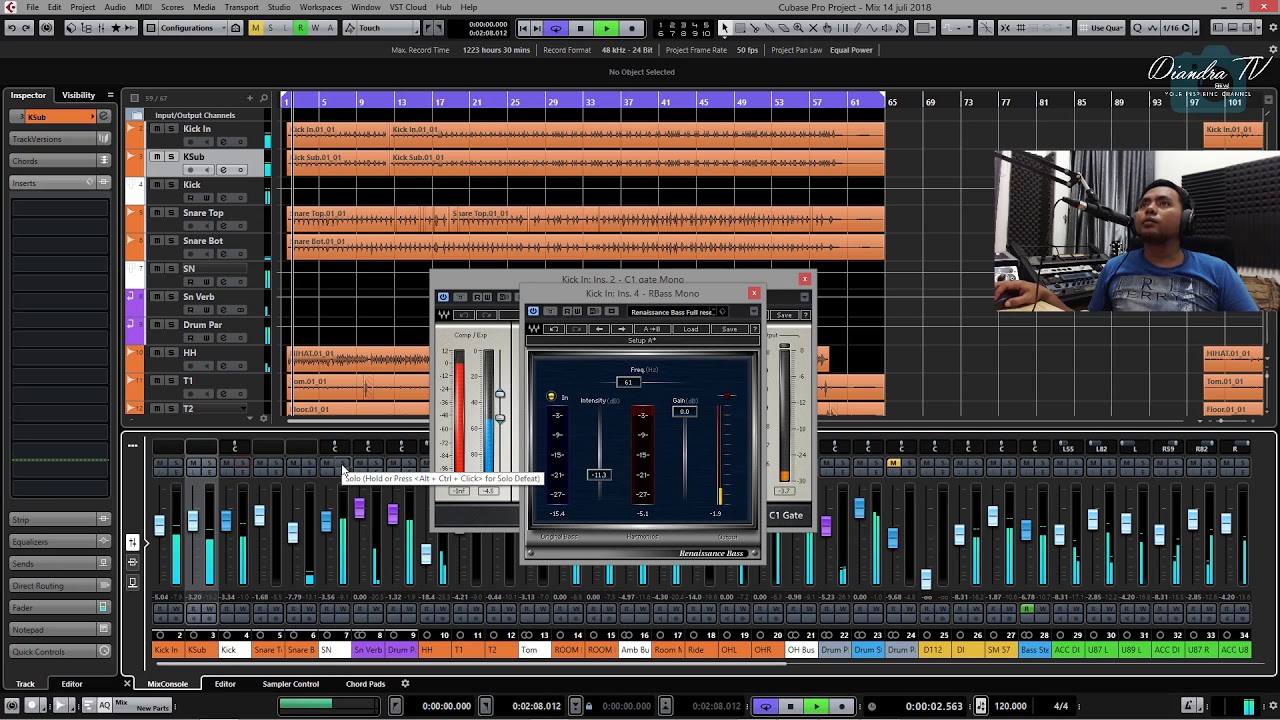
Task: Click RBass Save button
Action: click(x=730, y=329)
